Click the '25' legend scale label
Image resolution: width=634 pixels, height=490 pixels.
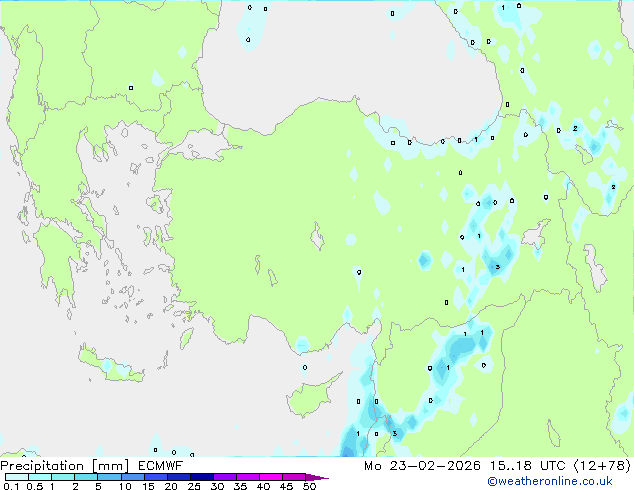point(194,486)
